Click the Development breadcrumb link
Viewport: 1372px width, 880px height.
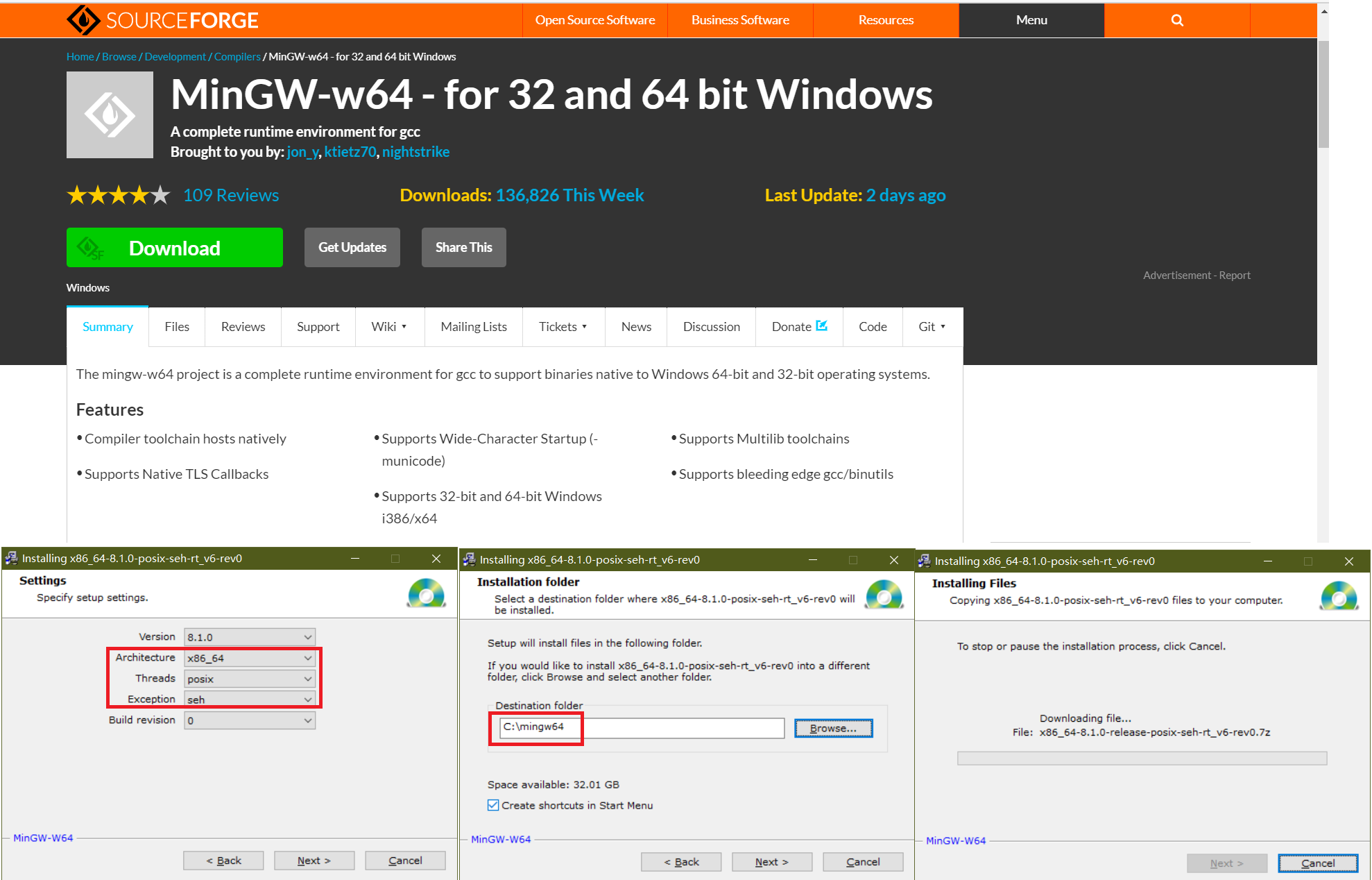pyautogui.click(x=175, y=56)
